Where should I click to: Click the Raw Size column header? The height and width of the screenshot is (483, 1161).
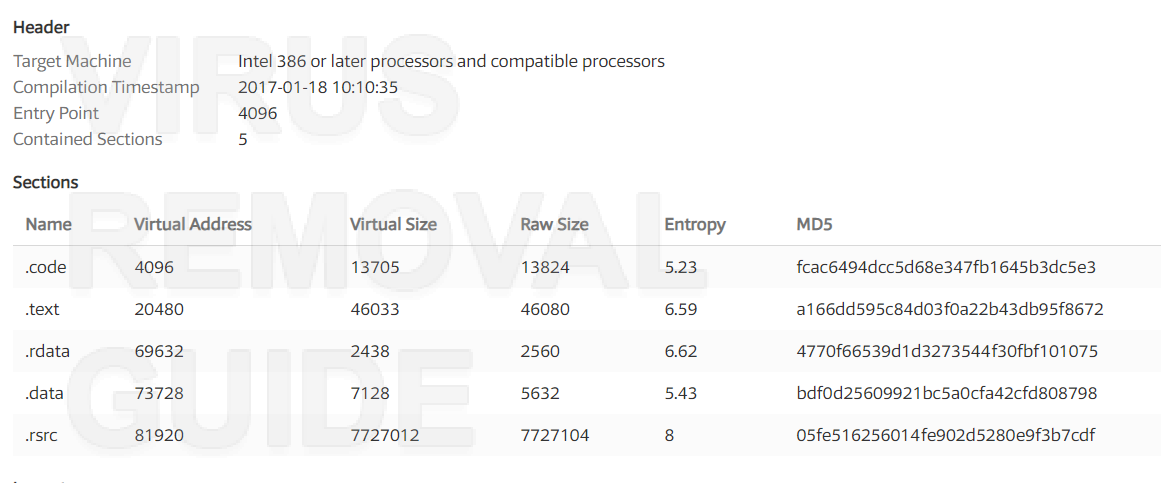[x=555, y=224]
